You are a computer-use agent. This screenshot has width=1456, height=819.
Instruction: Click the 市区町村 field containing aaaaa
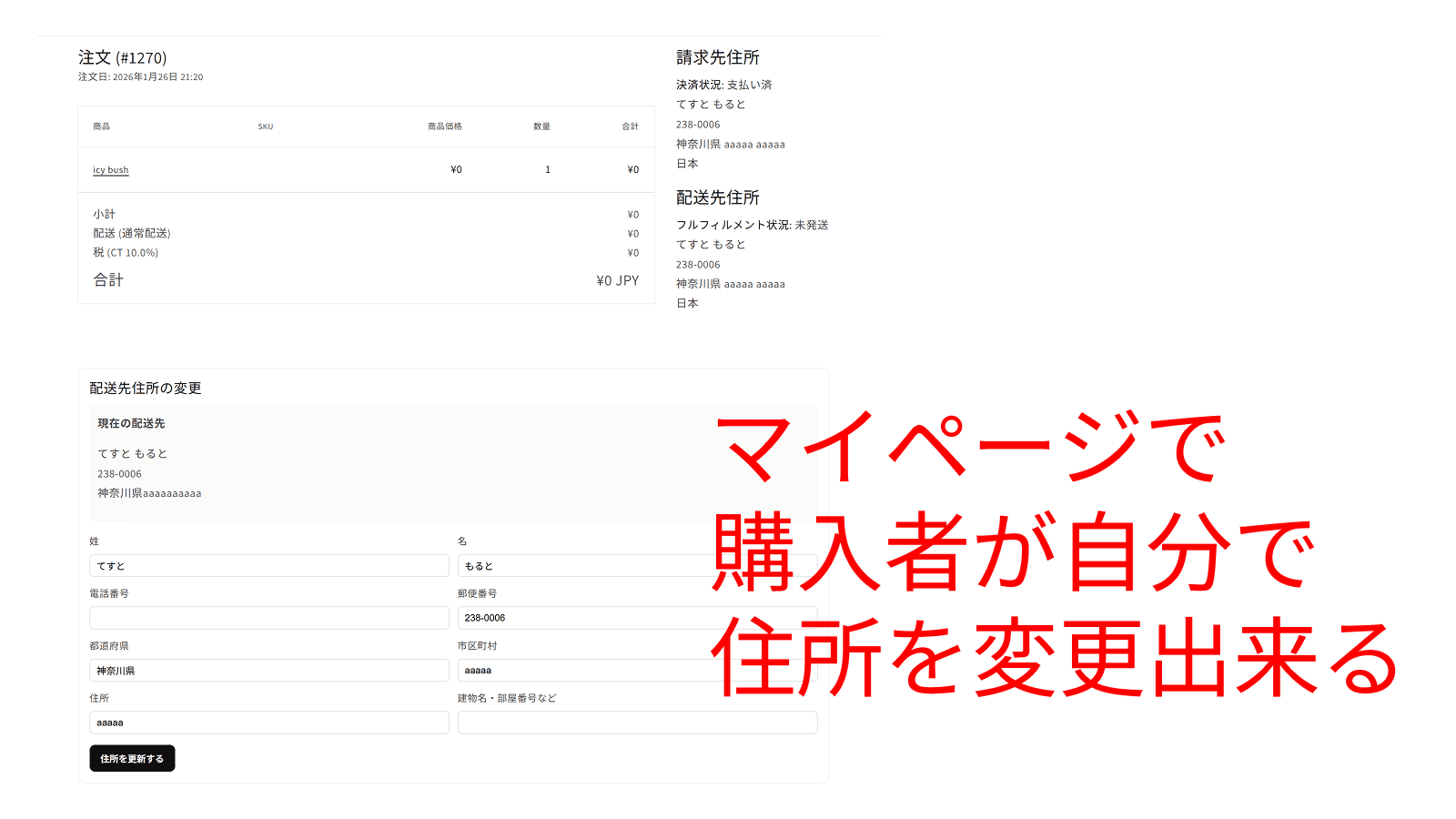tap(637, 670)
